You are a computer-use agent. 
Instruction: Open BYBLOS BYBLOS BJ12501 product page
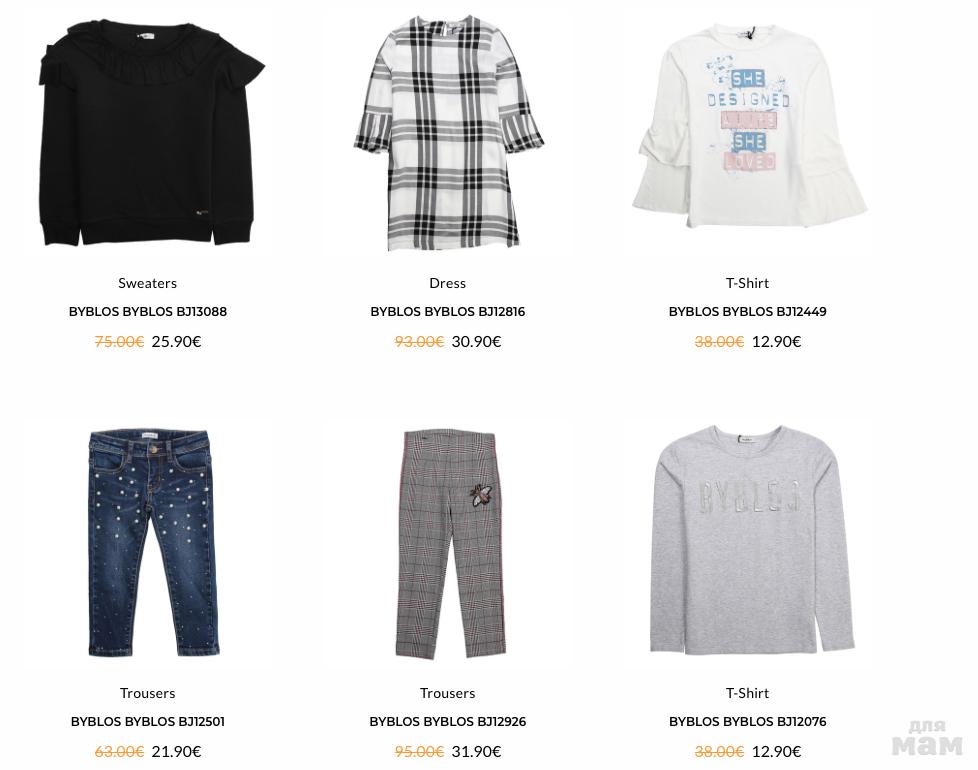coord(148,721)
